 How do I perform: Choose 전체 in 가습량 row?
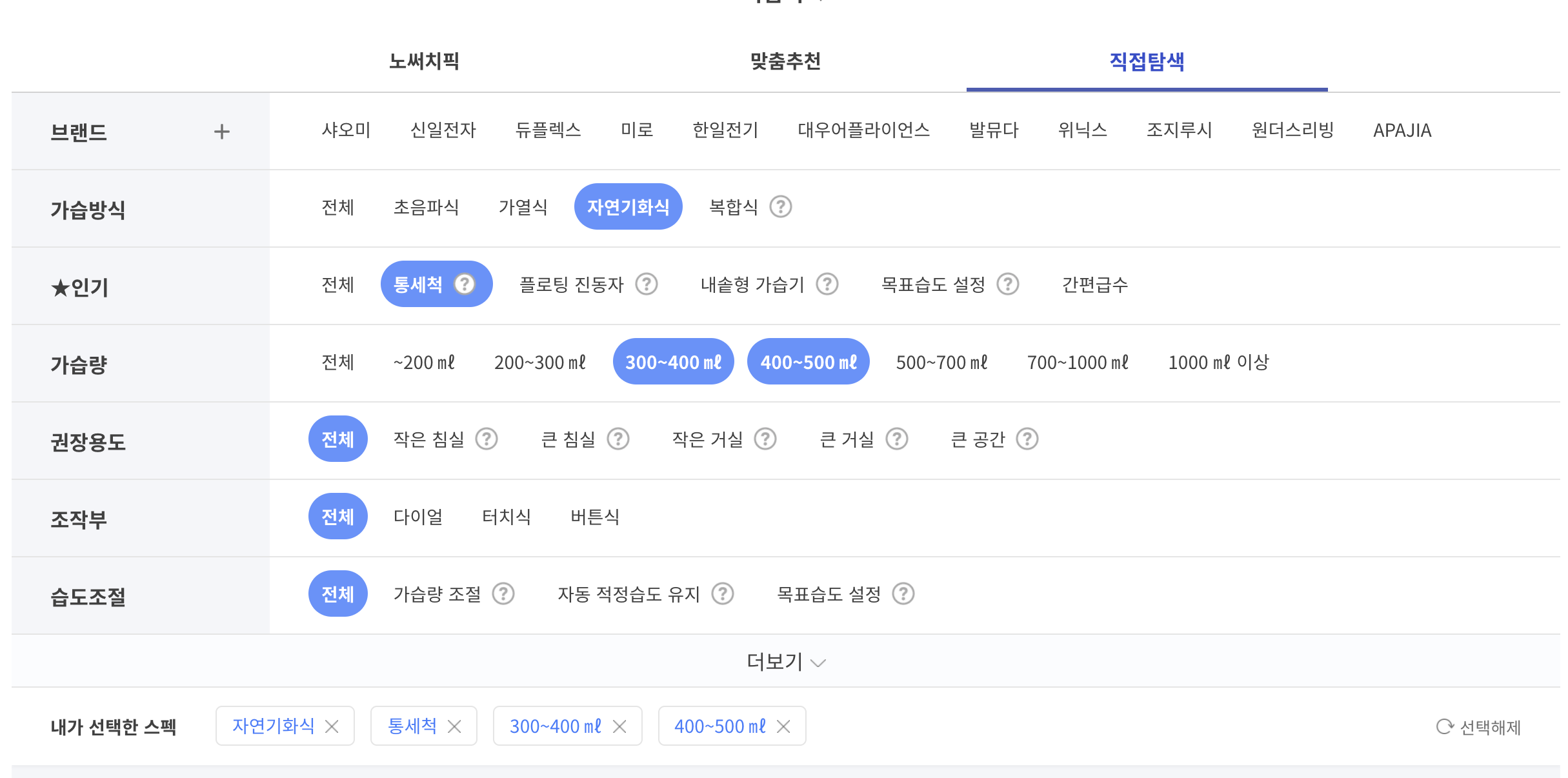(x=337, y=361)
